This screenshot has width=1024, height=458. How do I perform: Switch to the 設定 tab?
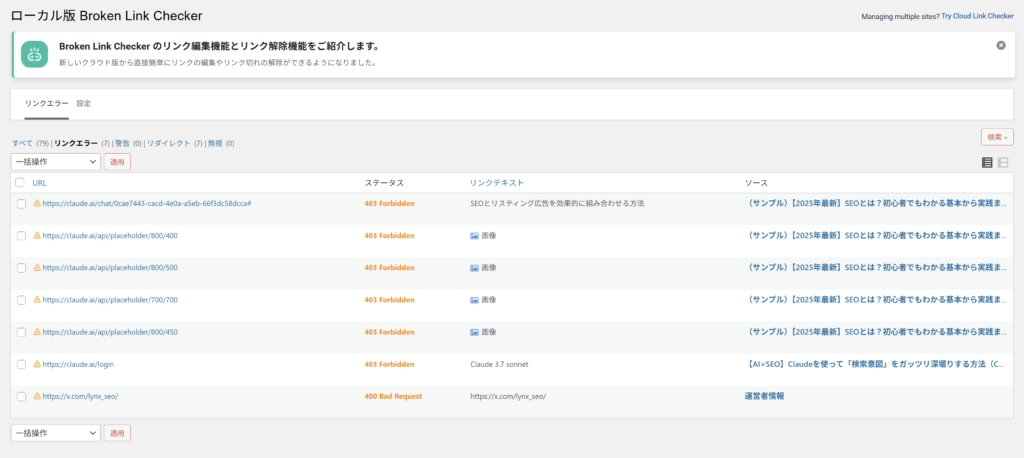click(x=84, y=103)
